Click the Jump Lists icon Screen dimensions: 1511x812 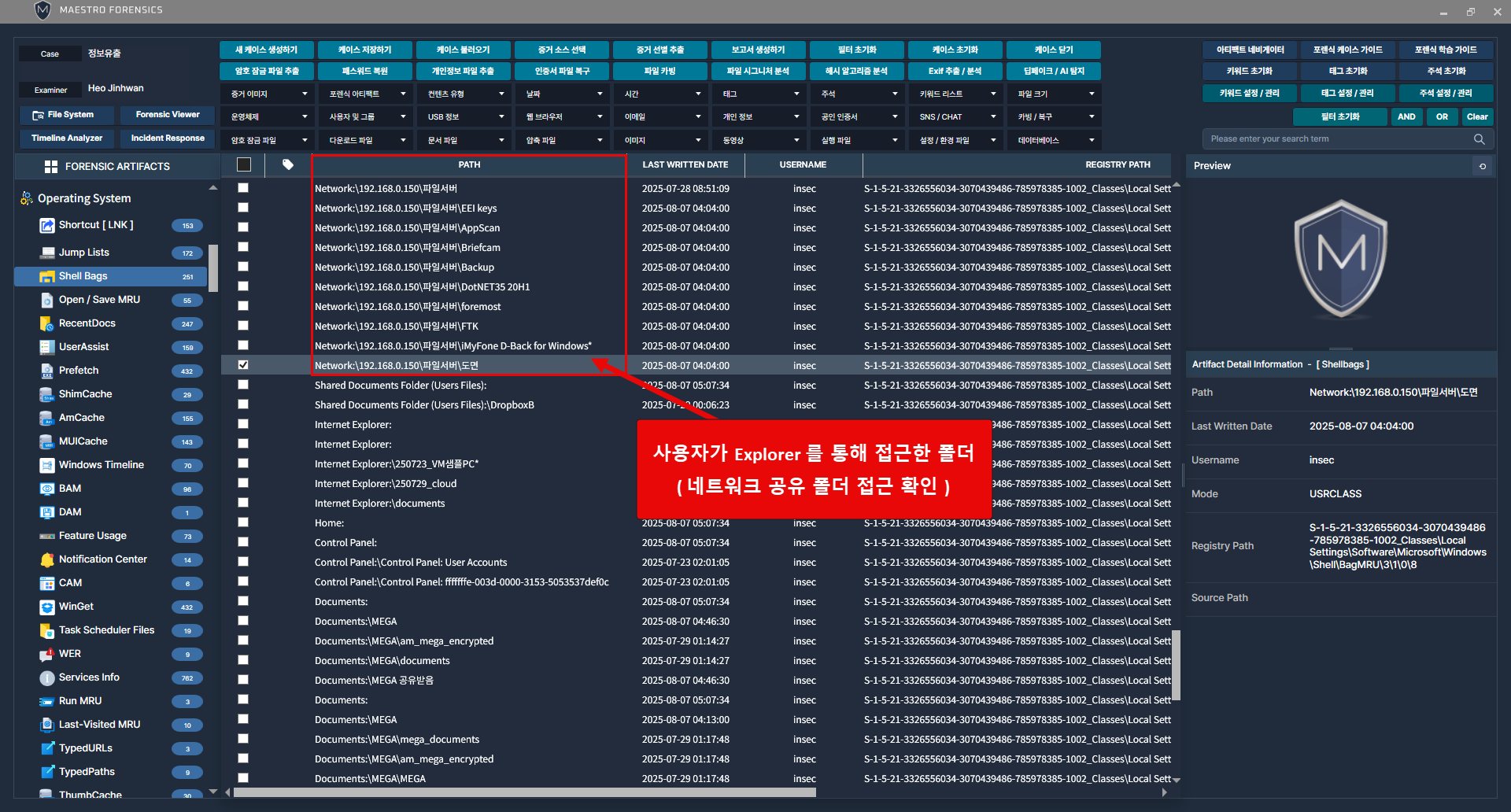click(47, 253)
